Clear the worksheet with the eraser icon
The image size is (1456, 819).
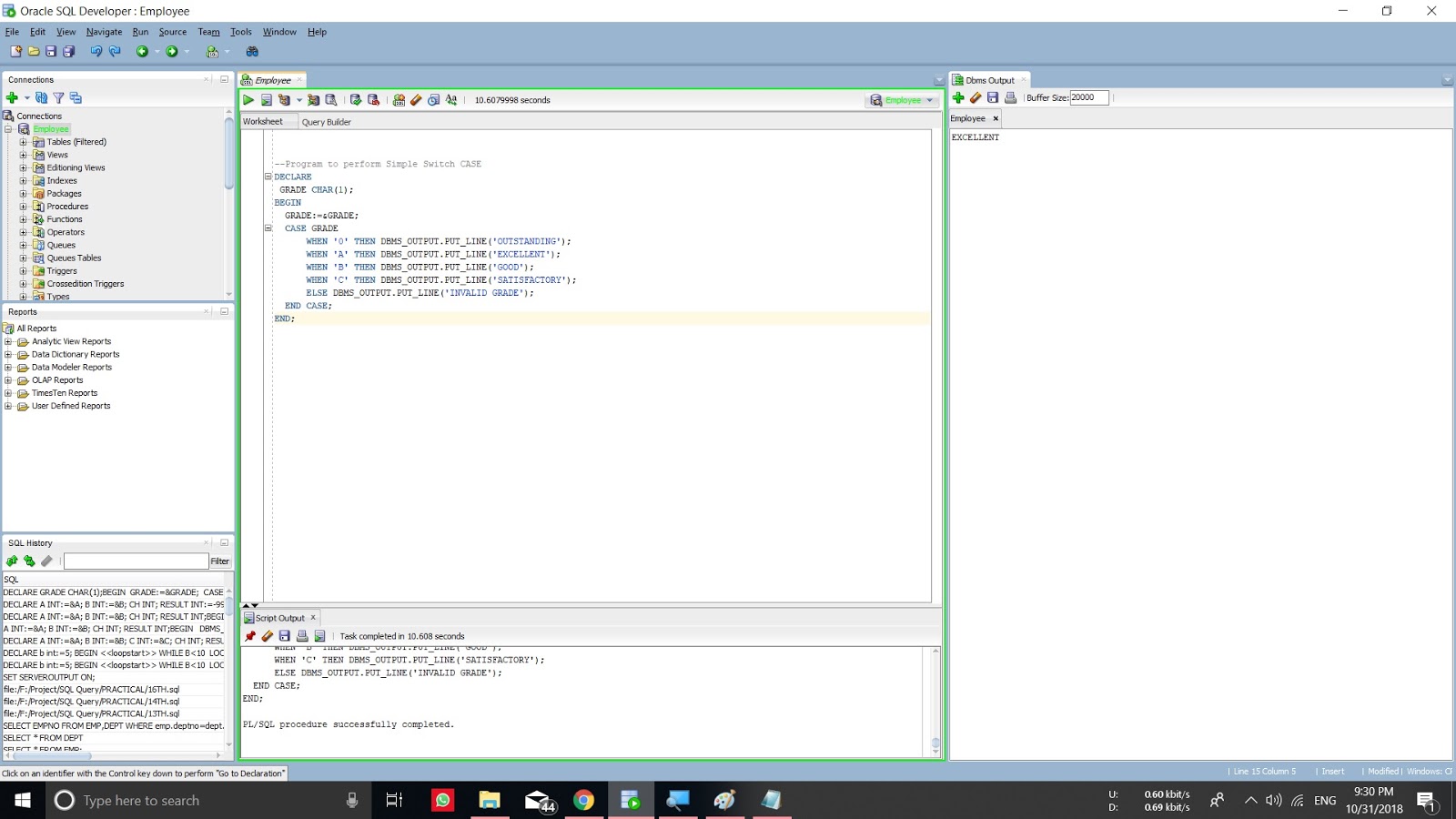click(x=417, y=100)
